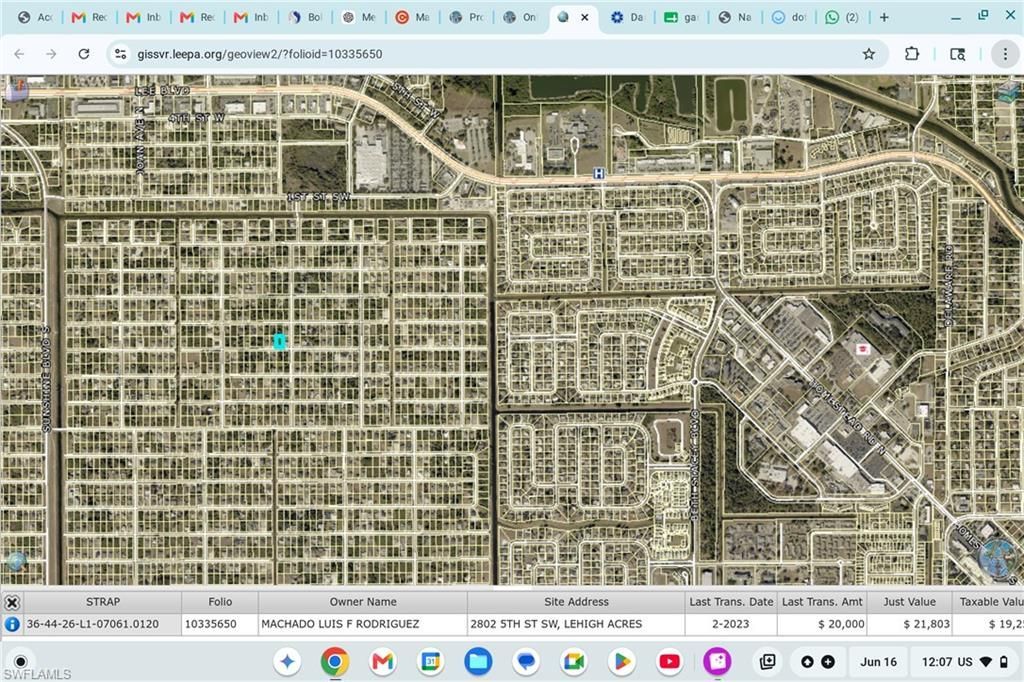Screen dimensions: 1024x682
Task: Click the browser forward arrow
Action: [51, 54]
